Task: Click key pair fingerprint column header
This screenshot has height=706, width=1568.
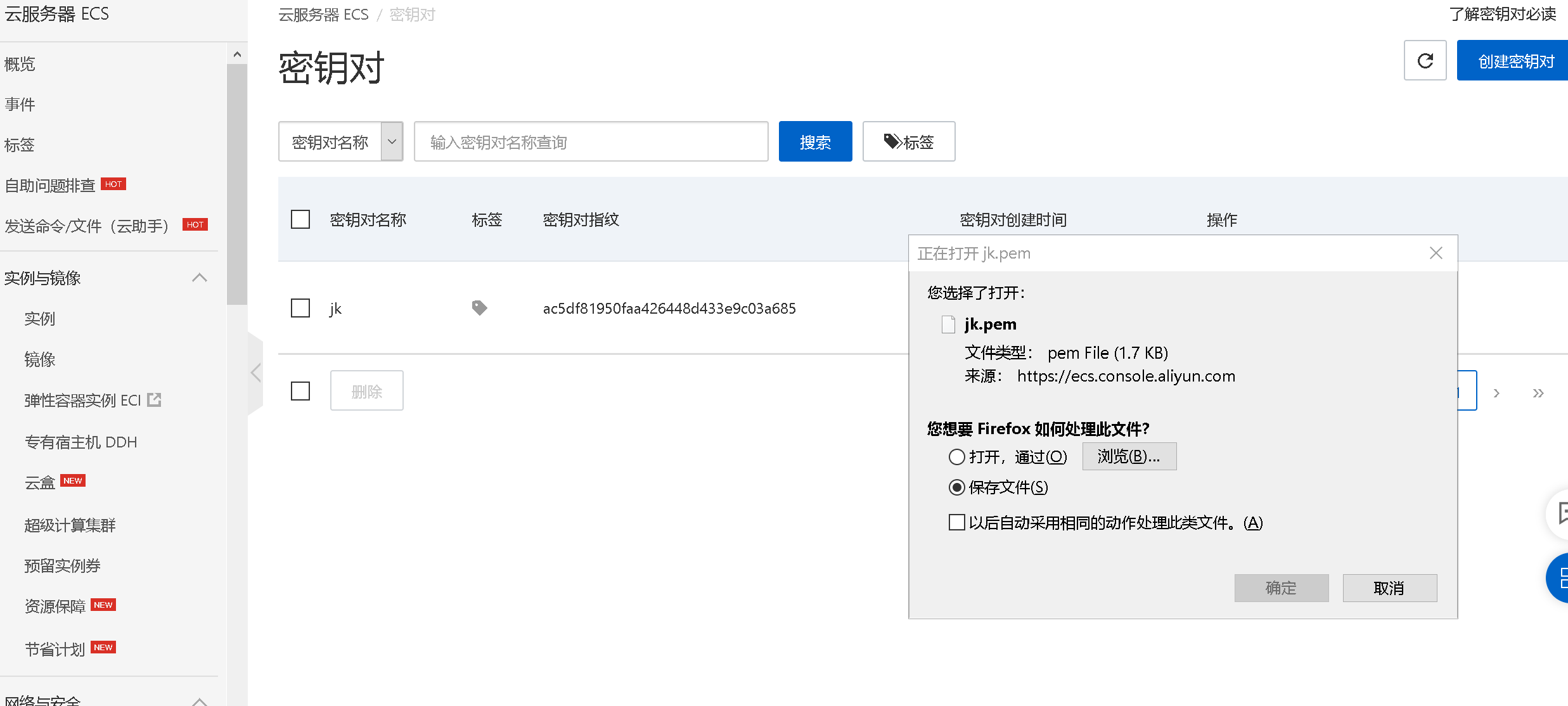Action: click(x=581, y=219)
